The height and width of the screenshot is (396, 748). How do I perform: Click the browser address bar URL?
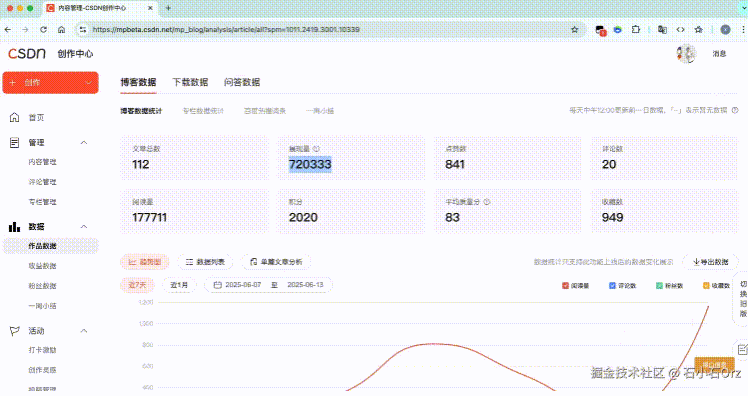(226, 30)
